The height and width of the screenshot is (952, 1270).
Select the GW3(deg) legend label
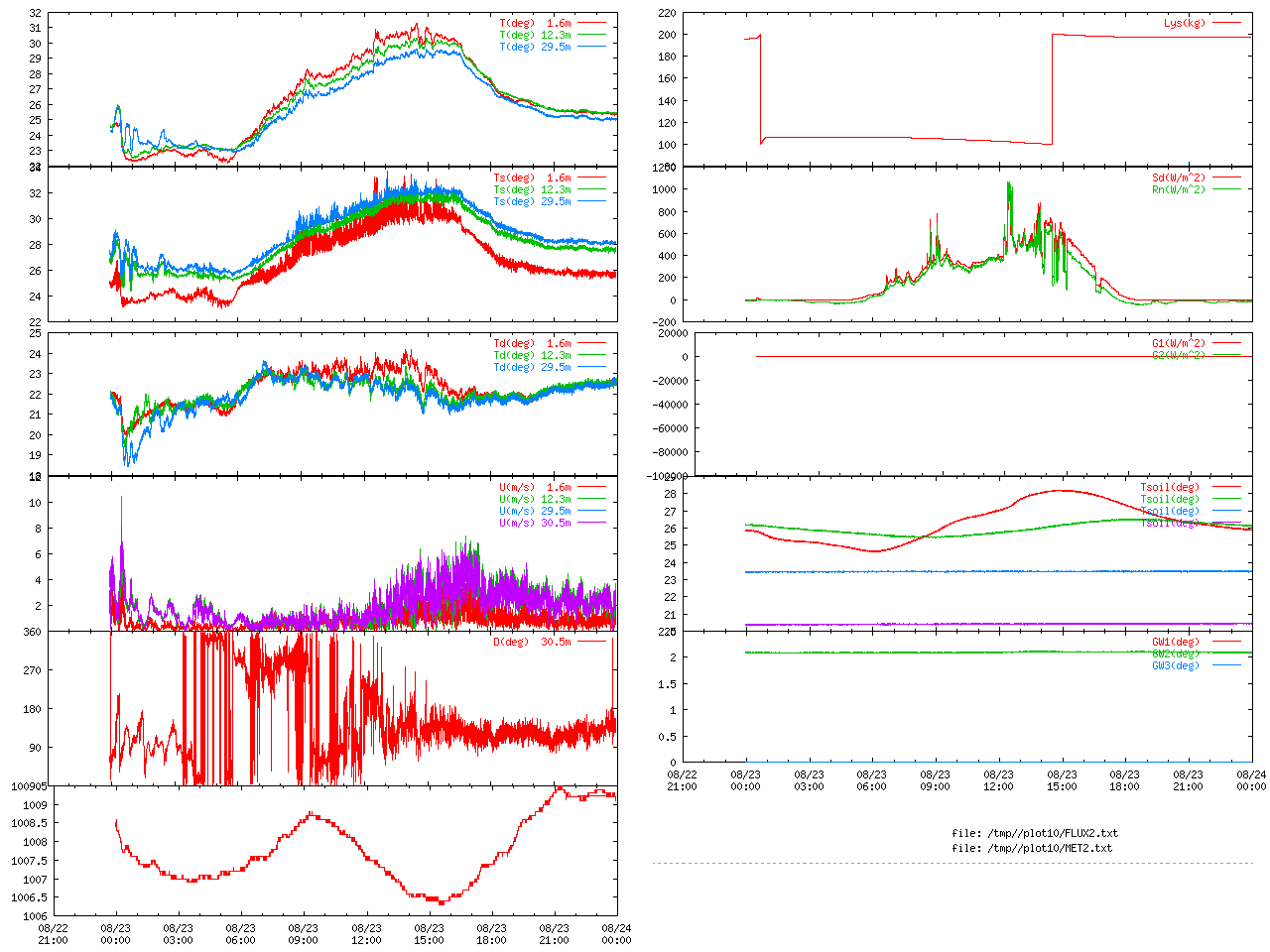[1176, 666]
